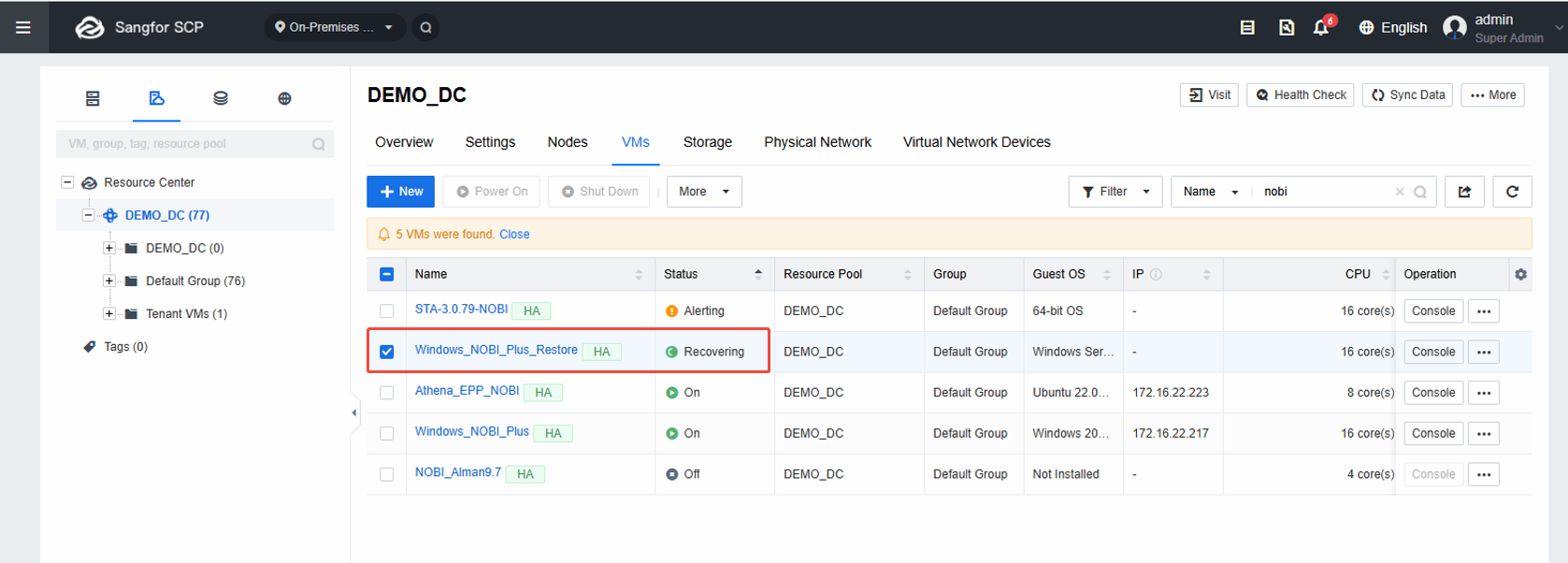1568x563 pixels.
Task: Click the search magnifier in top bar
Action: 425,27
